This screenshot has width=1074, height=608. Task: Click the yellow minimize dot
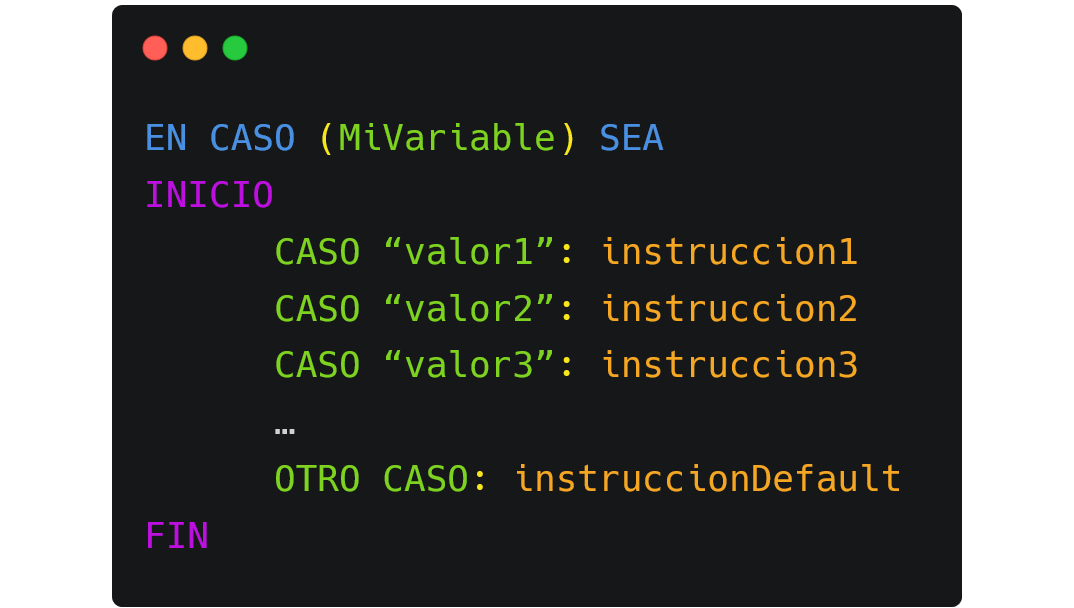tap(195, 48)
